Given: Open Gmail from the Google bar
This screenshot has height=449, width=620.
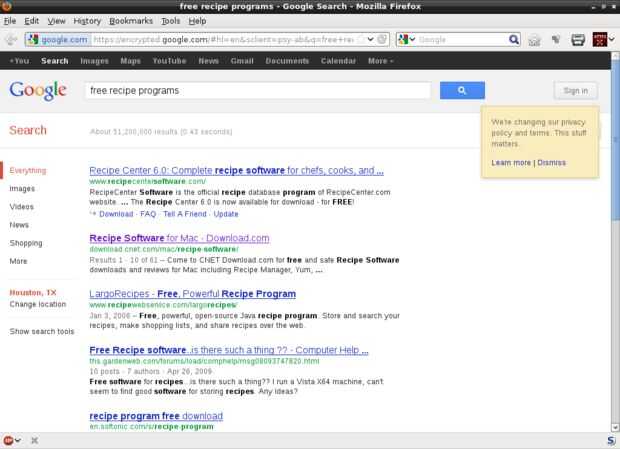Looking at the screenshot, I should tap(242, 61).
